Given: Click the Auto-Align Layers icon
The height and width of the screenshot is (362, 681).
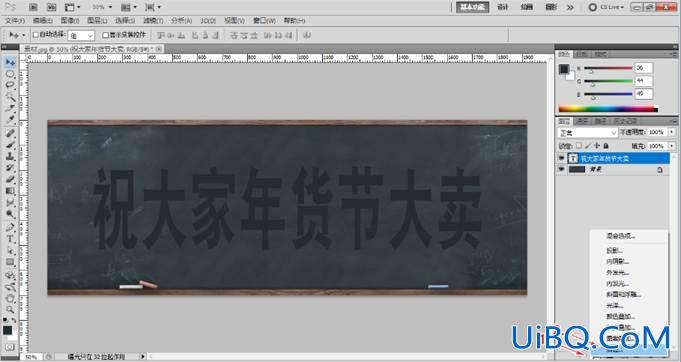Looking at the screenshot, I should [x=307, y=35].
